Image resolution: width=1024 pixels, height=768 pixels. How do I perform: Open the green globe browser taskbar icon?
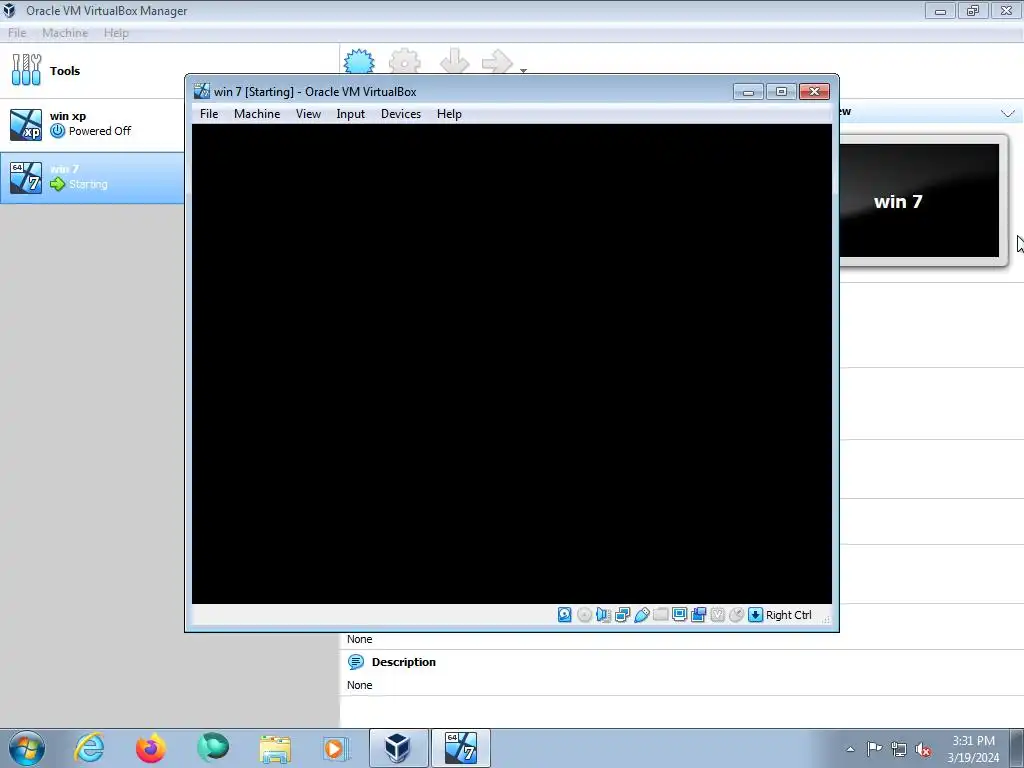click(x=213, y=748)
